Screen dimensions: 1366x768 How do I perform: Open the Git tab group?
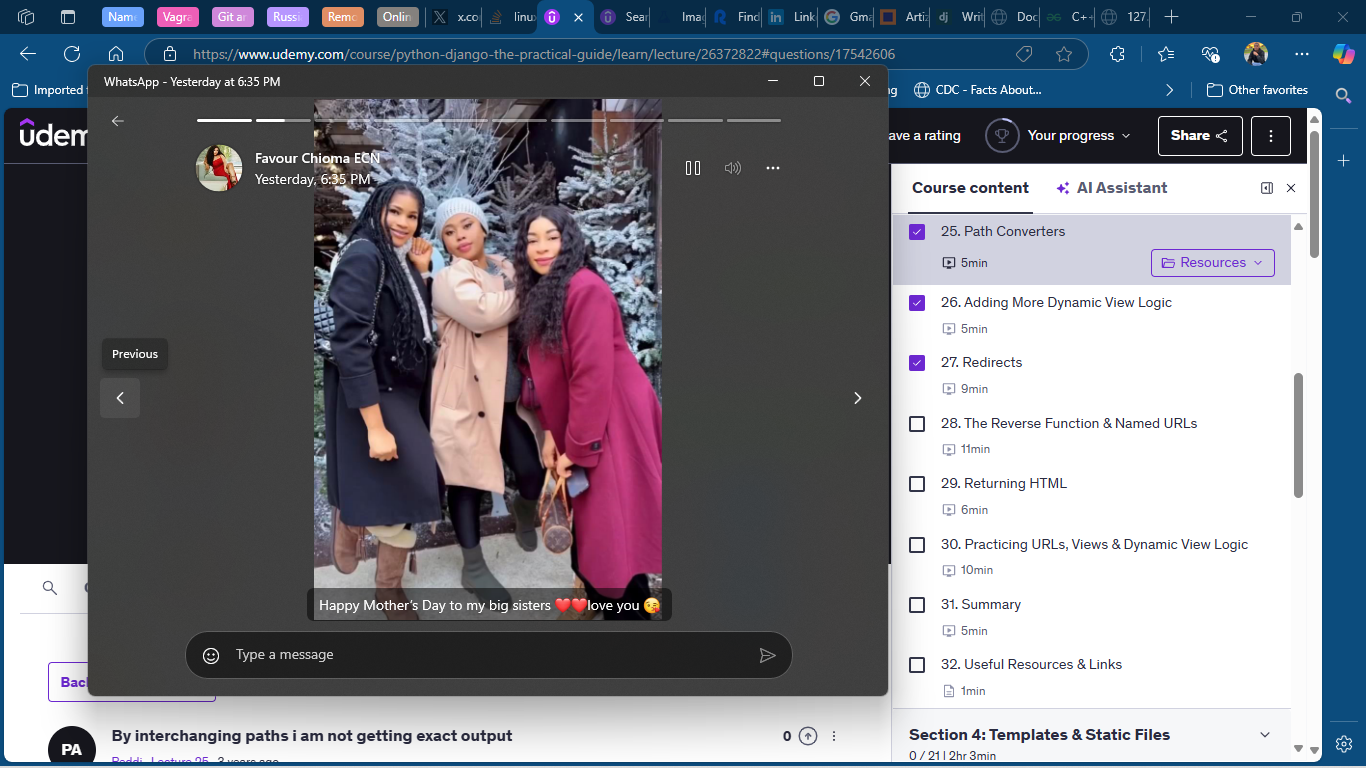tap(232, 17)
